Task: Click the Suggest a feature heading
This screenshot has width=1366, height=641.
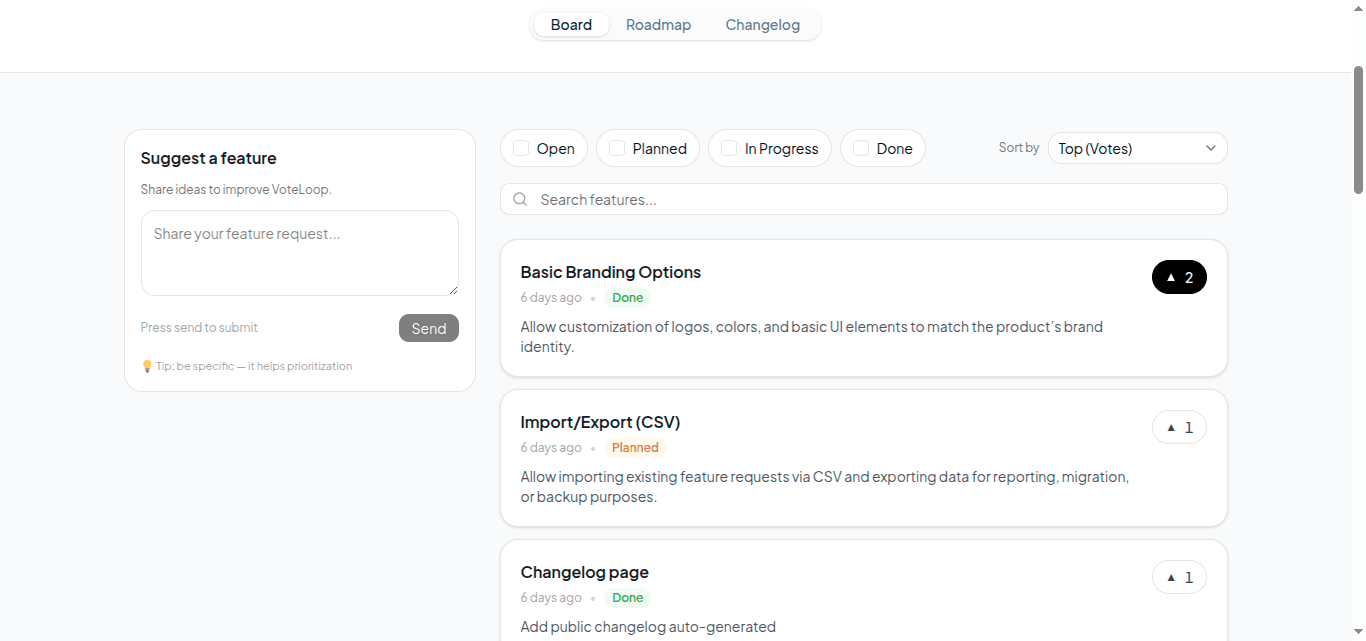Action: [208, 158]
